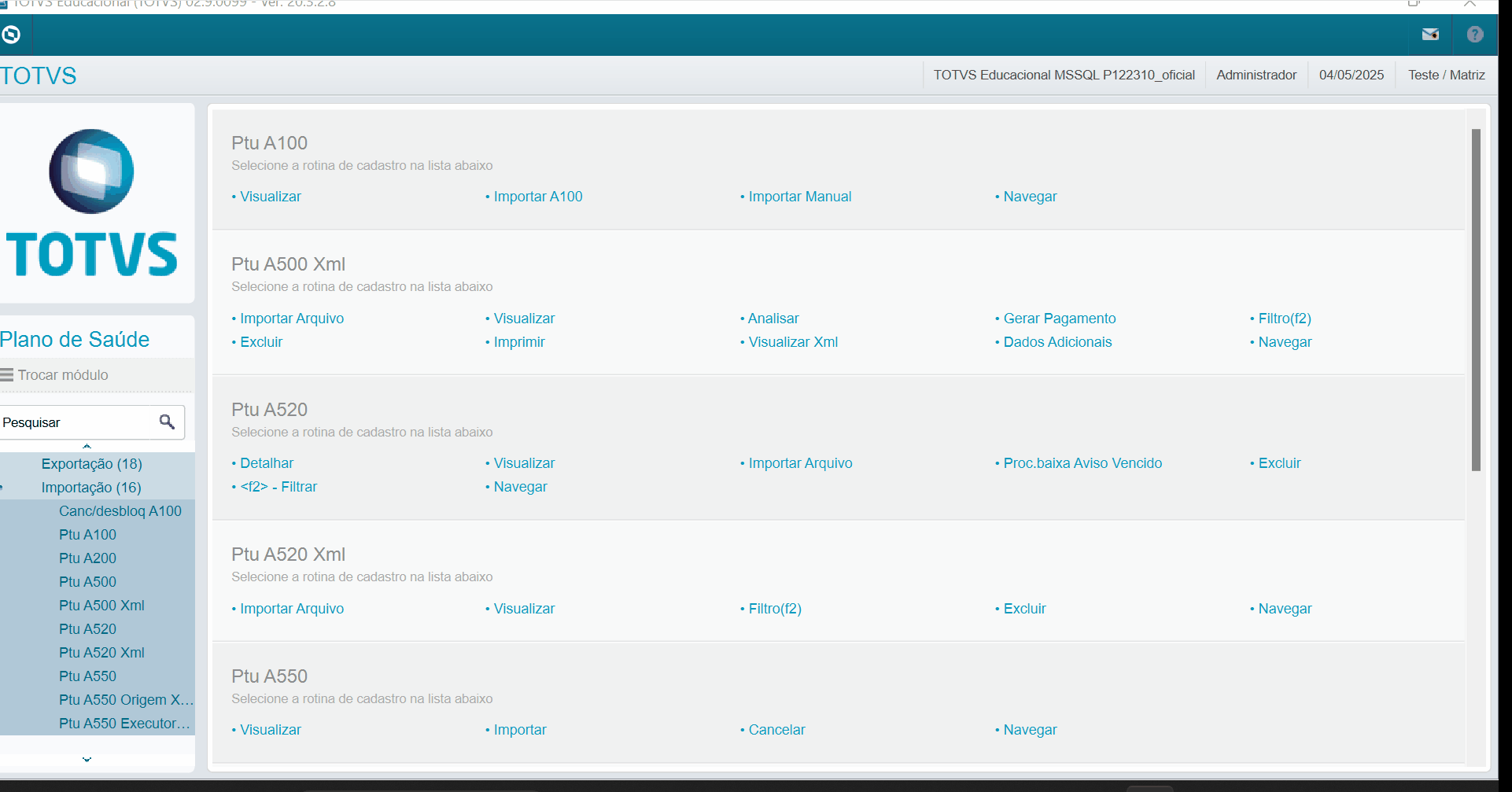The height and width of the screenshot is (792, 1512).
Task: Click the Dados Adicionais link
Action: [1057, 342]
